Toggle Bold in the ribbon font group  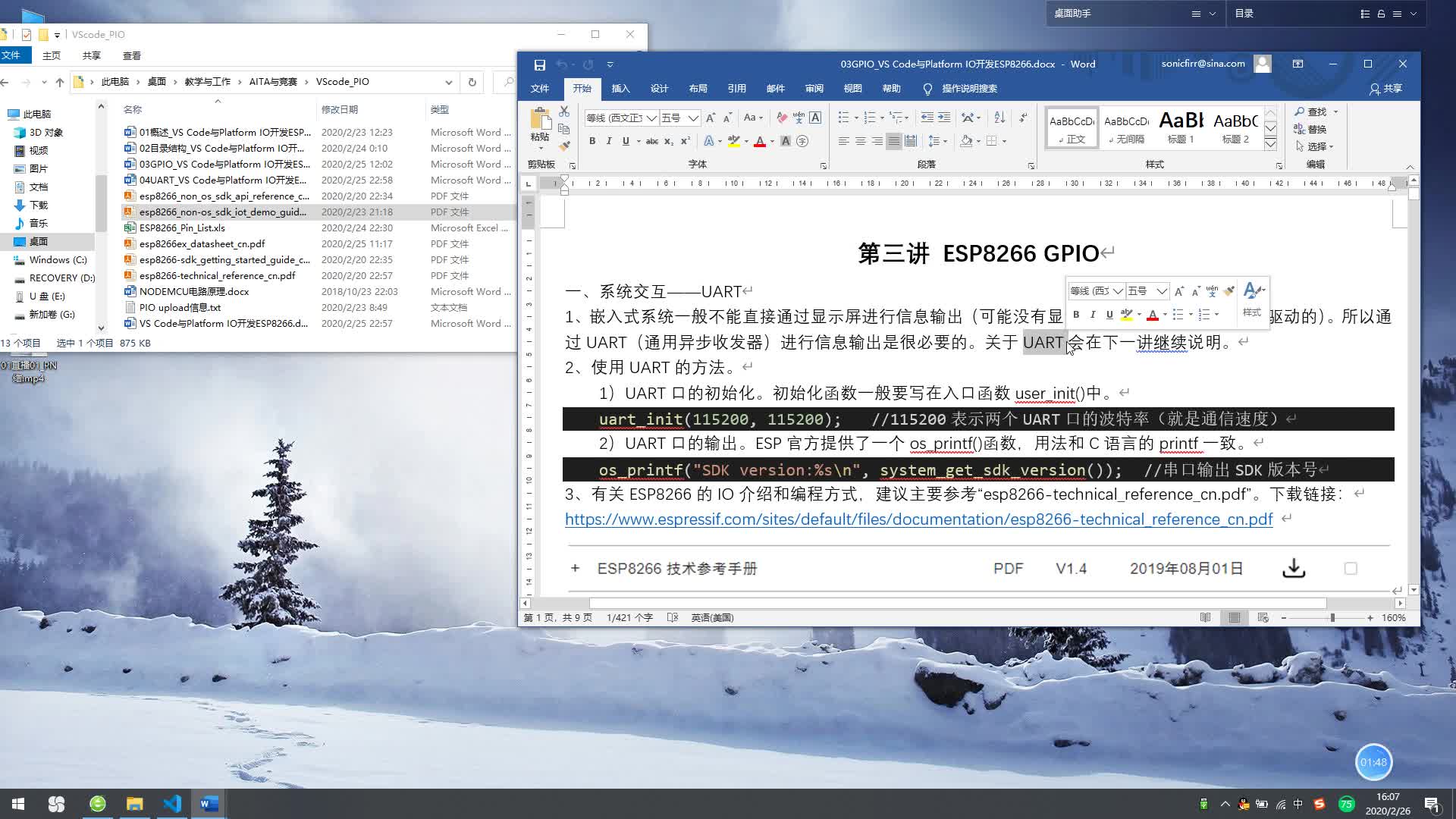(592, 141)
